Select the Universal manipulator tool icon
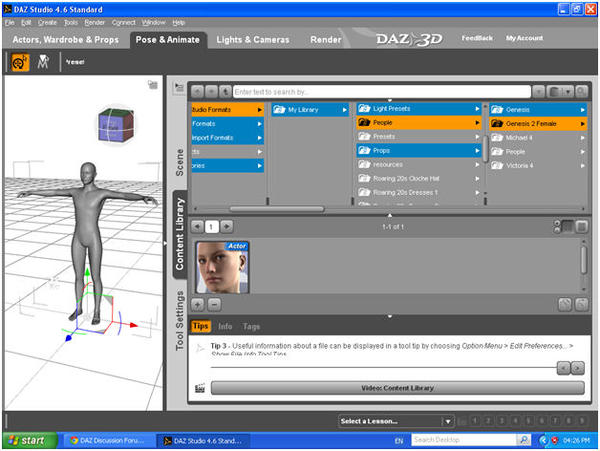 click(x=20, y=62)
